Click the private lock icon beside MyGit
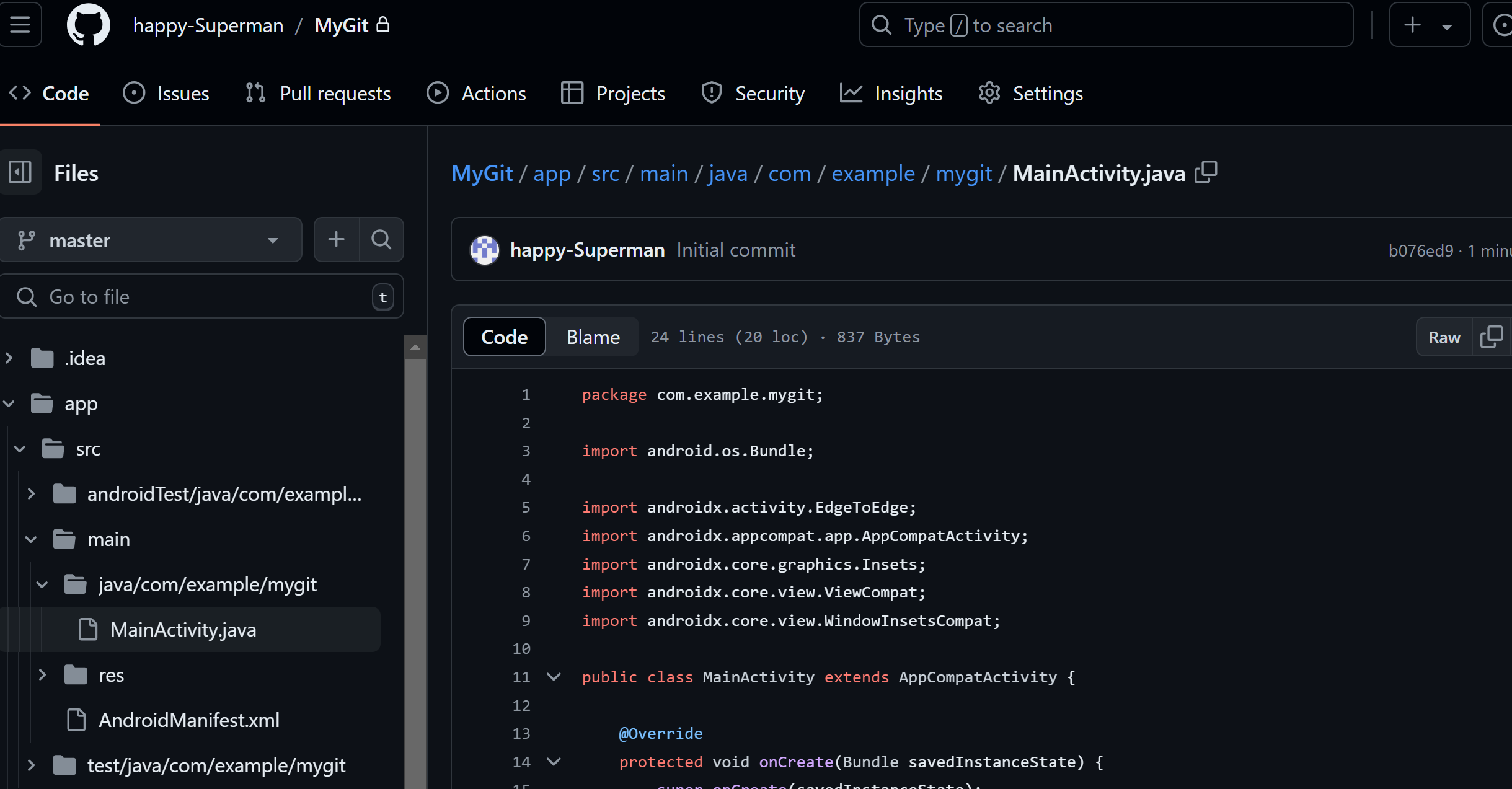 click(383, 24)
